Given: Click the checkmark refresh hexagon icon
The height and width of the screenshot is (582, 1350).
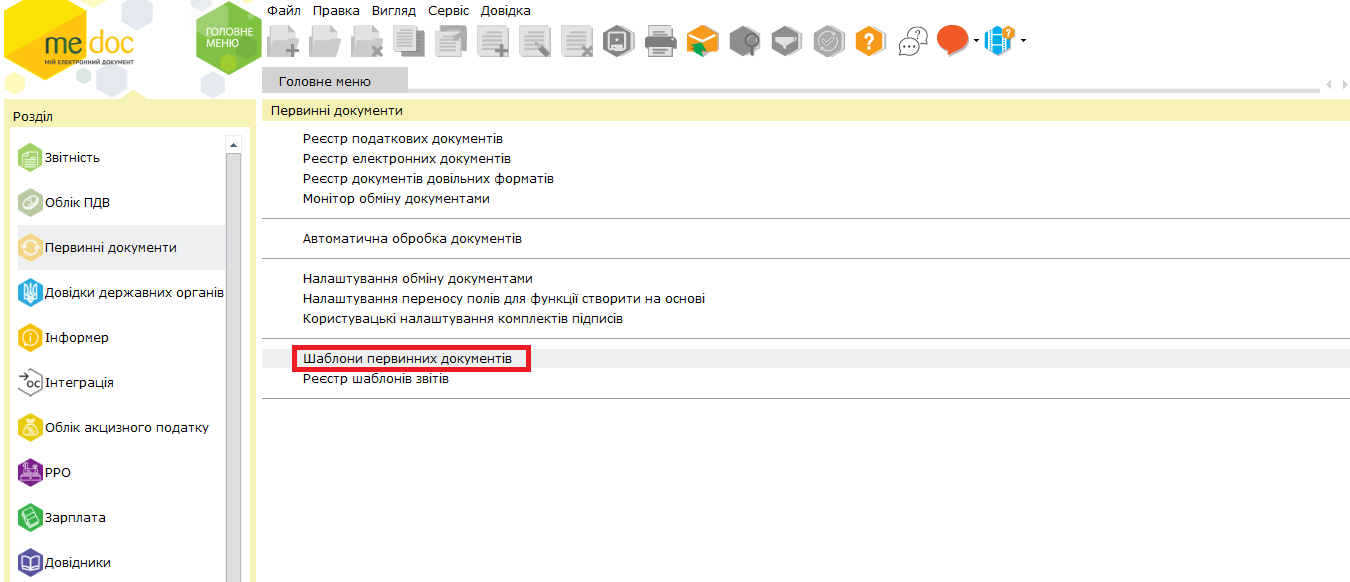Looking at the screenshot, I should pos(829,41).
